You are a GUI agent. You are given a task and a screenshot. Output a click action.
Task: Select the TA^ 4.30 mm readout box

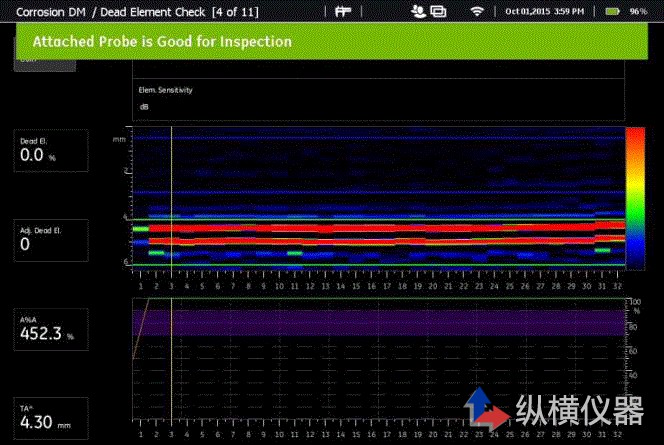(51, 418)
